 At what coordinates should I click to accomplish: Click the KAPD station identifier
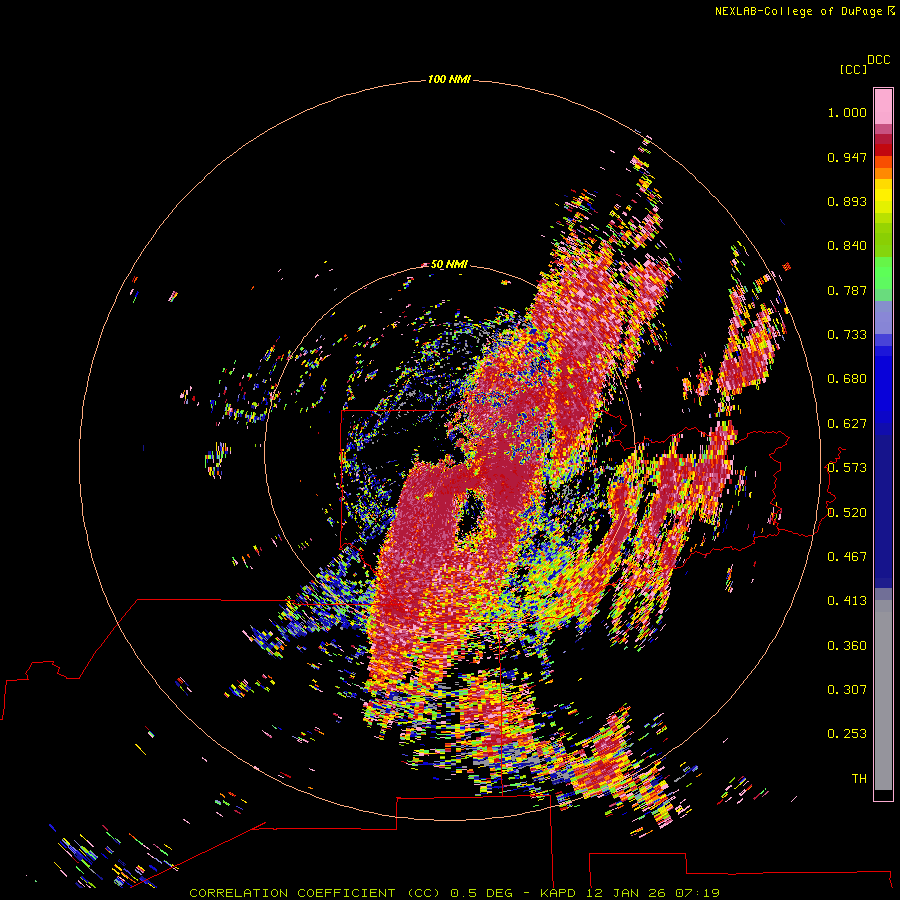[557, 893]
